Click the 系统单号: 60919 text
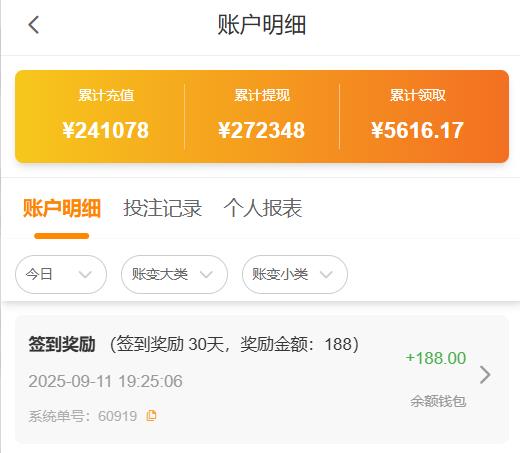The width and height of the screenshot is (520, 453). point(83,416)
